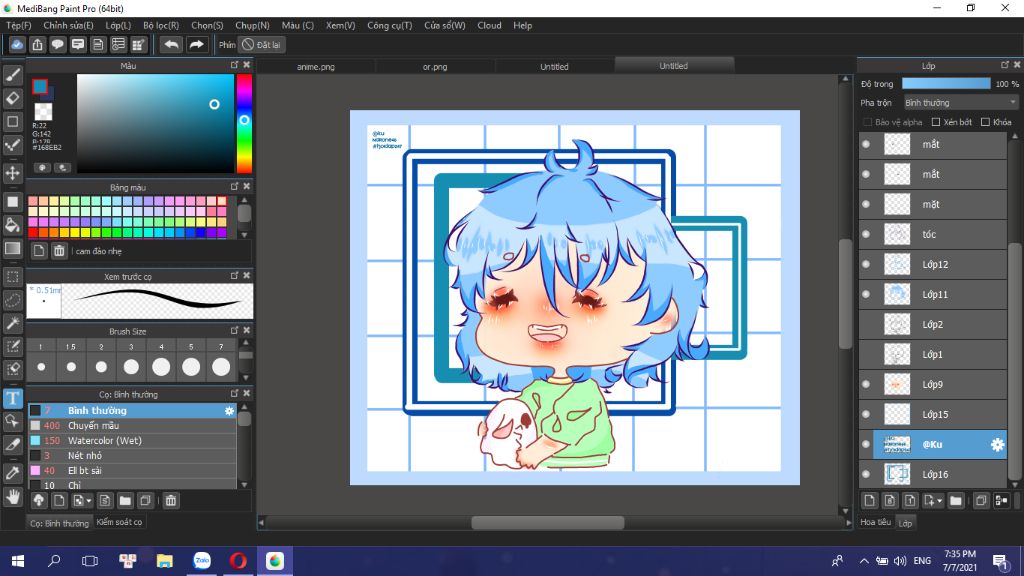Viewport: 1024px width, 576px height.
Task: Adjust the Độ trong opacity slider
Action: (946, 84)
